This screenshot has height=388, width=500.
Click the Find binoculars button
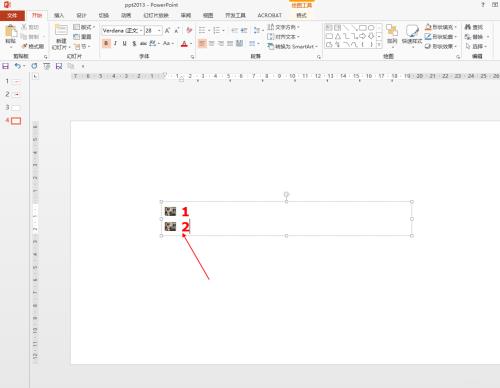pyautogui.click(x=474, y=27)
